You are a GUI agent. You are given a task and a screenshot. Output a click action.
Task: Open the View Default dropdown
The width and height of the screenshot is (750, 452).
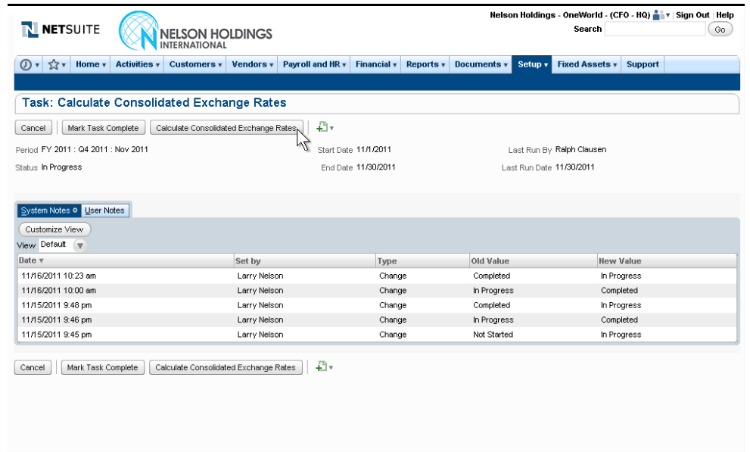(80, 245)
